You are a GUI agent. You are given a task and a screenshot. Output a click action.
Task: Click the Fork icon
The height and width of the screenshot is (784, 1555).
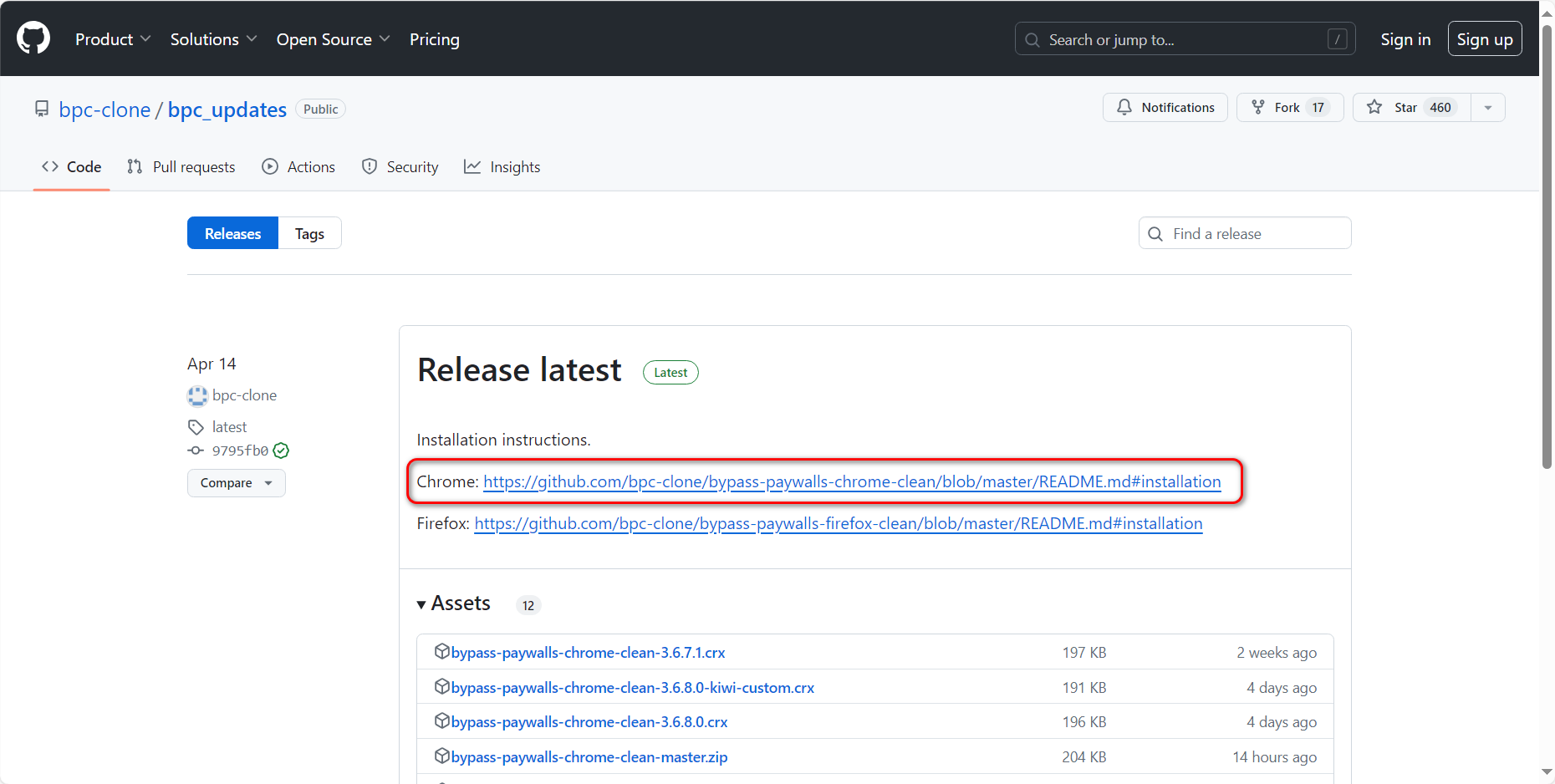click(x=1257, y=107)
